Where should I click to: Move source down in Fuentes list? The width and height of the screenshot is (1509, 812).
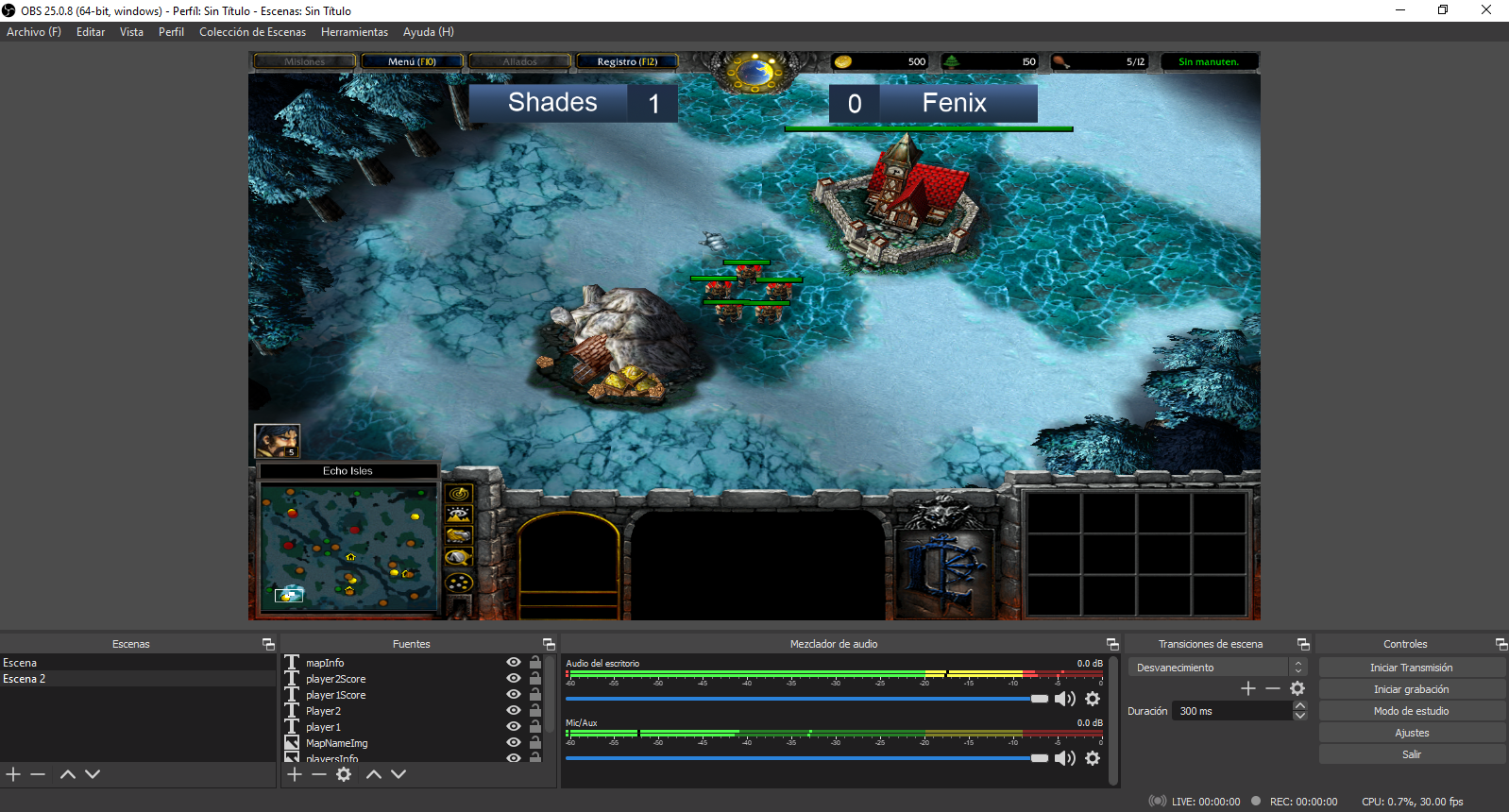click(398, 774)
